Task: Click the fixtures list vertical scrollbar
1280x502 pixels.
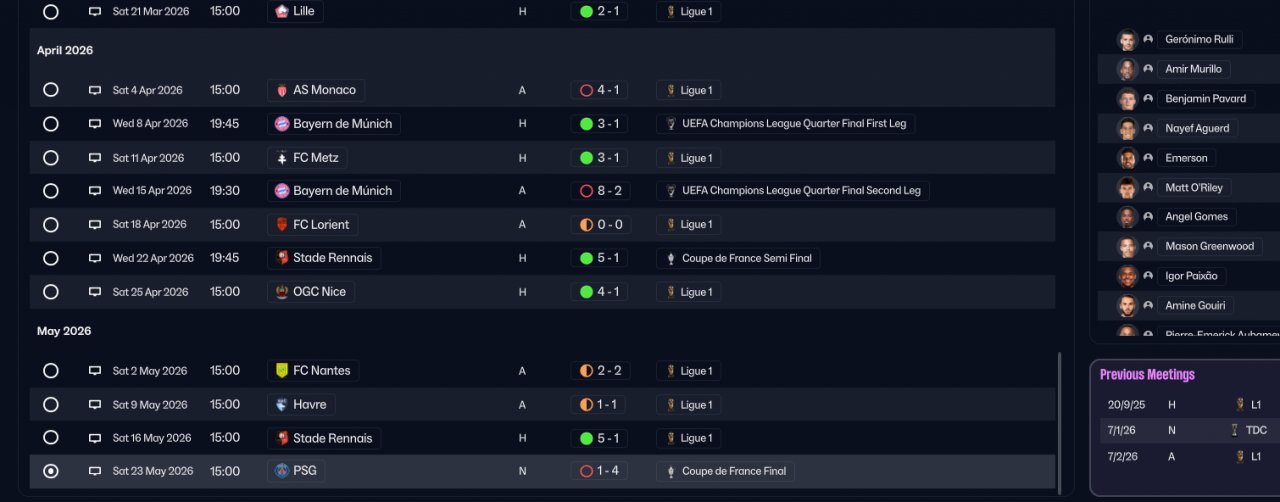Action: [x=1058, y=420]
